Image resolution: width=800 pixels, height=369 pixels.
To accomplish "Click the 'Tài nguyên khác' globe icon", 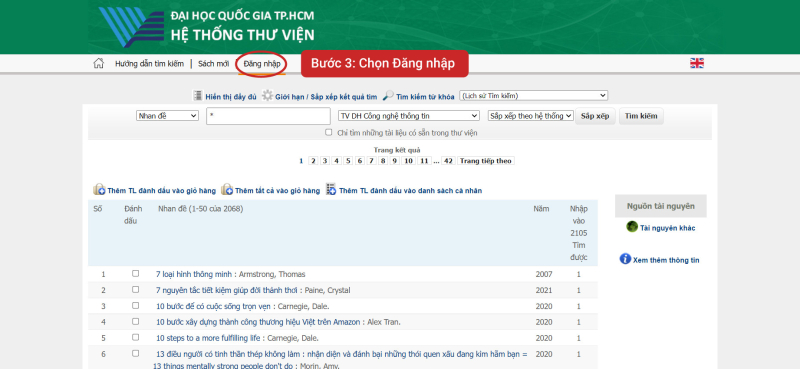I will click(632, 227).
